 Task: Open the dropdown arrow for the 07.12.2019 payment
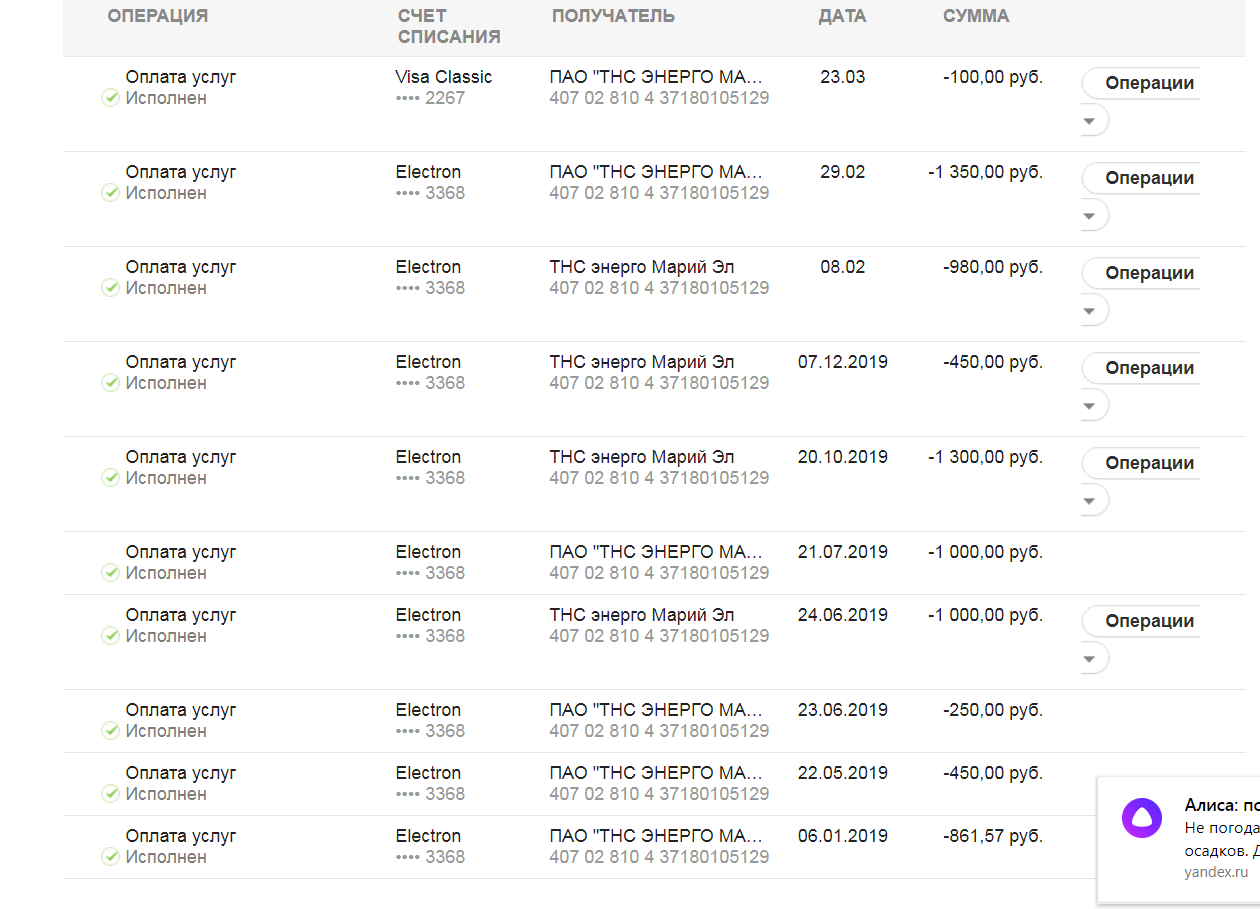1091,407
